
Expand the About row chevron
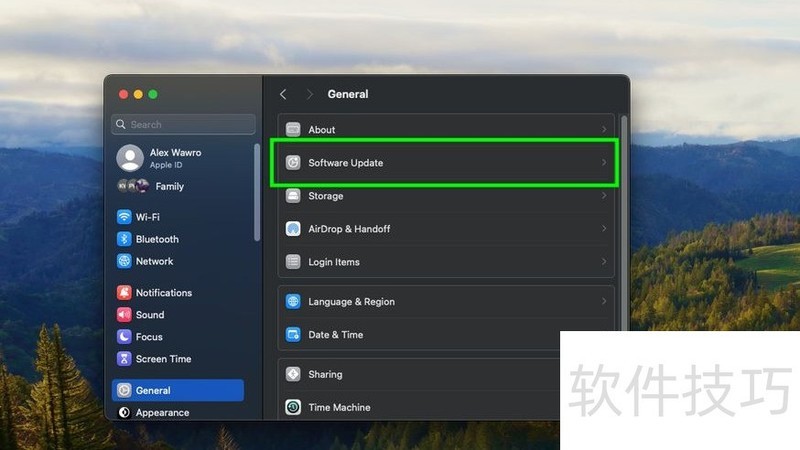(x=604, y=130)
